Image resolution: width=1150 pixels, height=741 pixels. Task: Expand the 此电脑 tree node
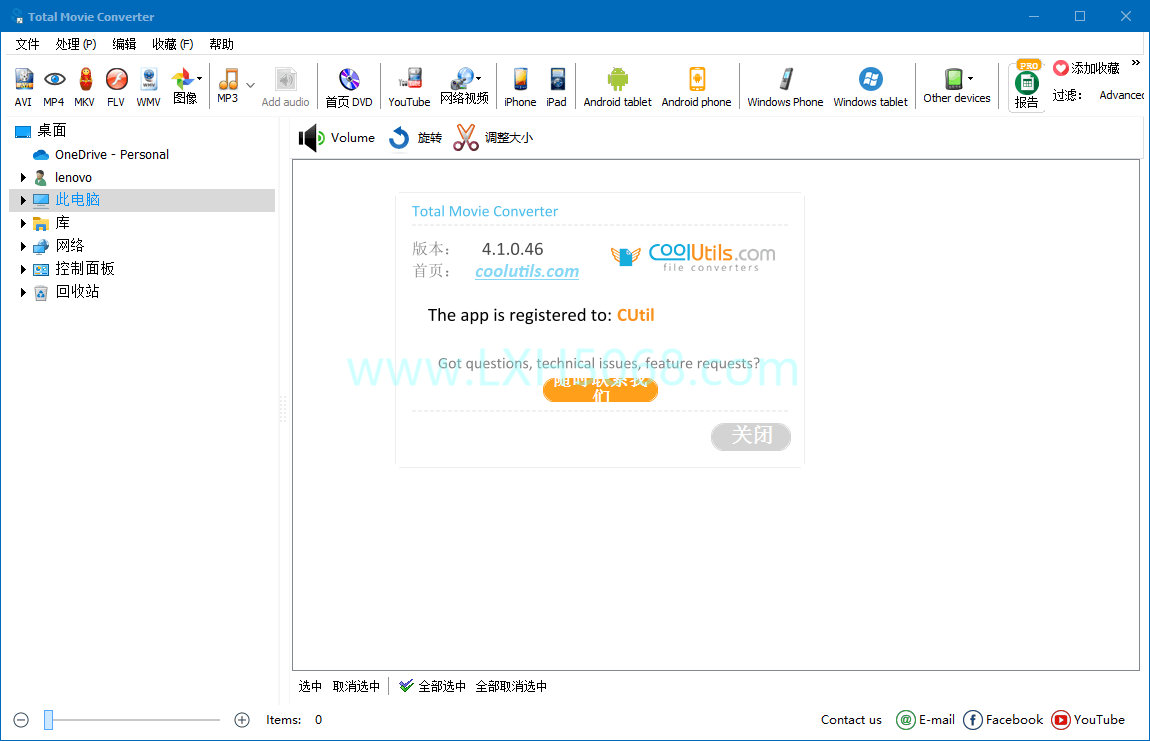coord(23,200)
